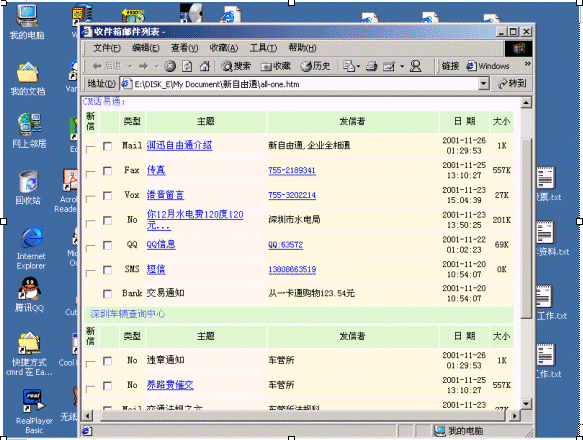
Task: Click the Home icon in browser toolbar
Action: tap(204, 66)
